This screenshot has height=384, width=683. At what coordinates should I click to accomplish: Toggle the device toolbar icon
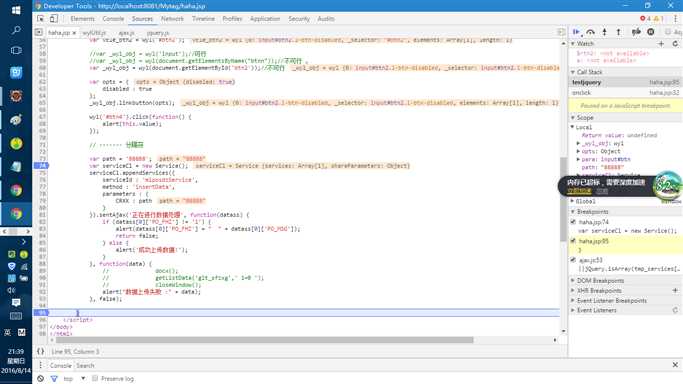tap(54, 19)
